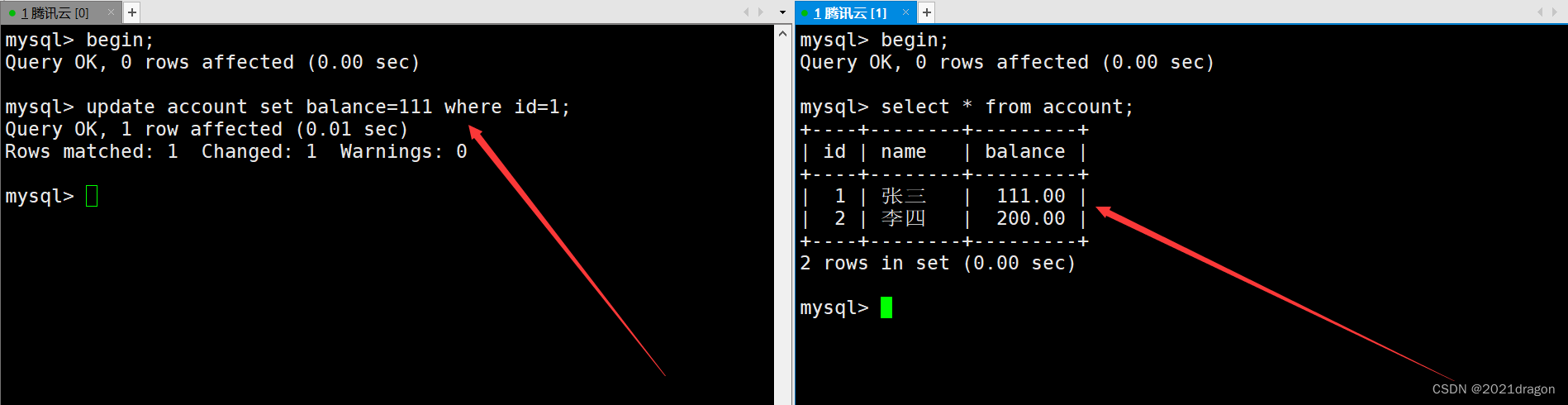Click the select * from account line
Viewport: 1568px width, 405px height.
(967, 107)
